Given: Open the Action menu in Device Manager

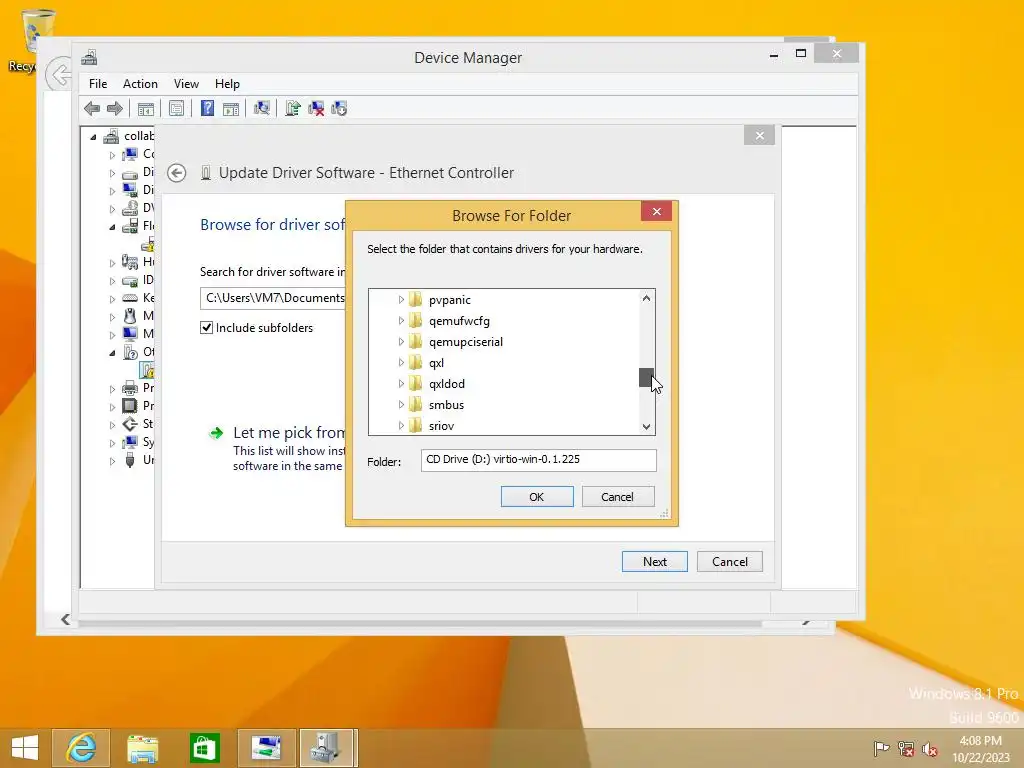Looking at the screenshot, I should pyautogui.click(x=140, y=84).
